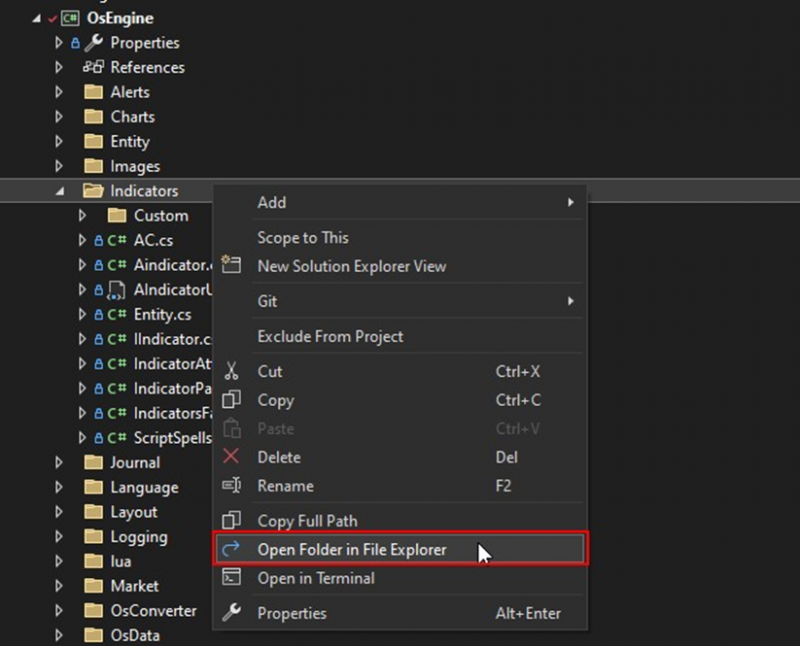This screenshot has height=646, width=800.
Task: Expand the OsConverter folder arrow
Action: 59,611
